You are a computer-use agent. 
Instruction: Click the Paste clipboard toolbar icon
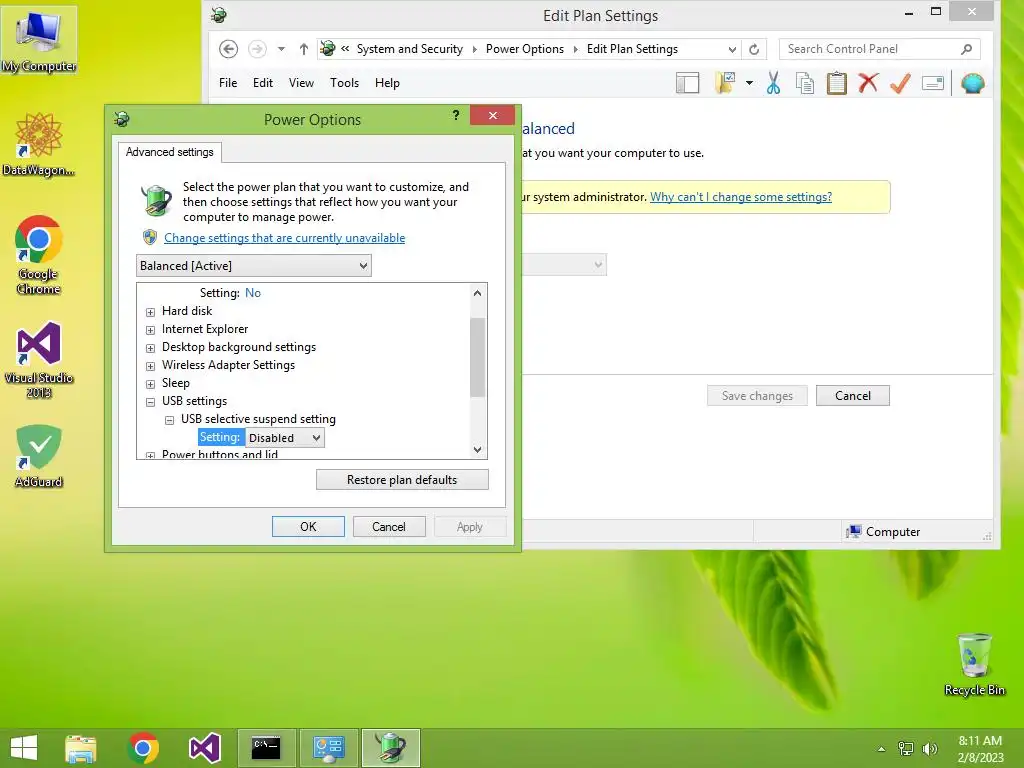836,83
